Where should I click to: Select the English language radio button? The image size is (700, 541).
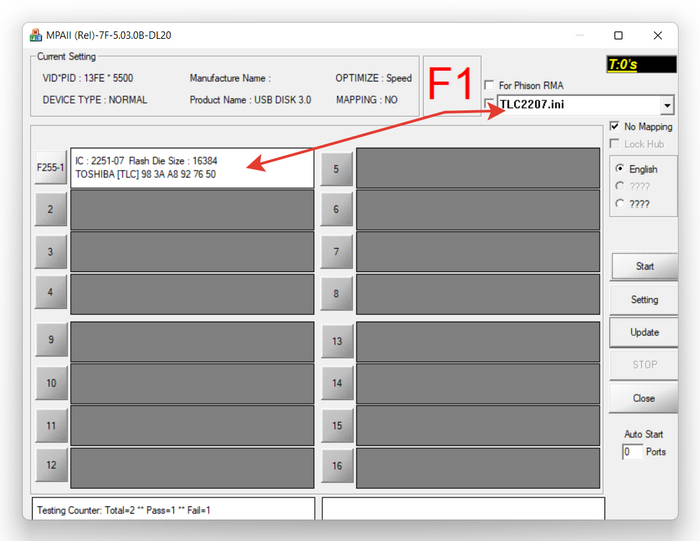(619, 169)
